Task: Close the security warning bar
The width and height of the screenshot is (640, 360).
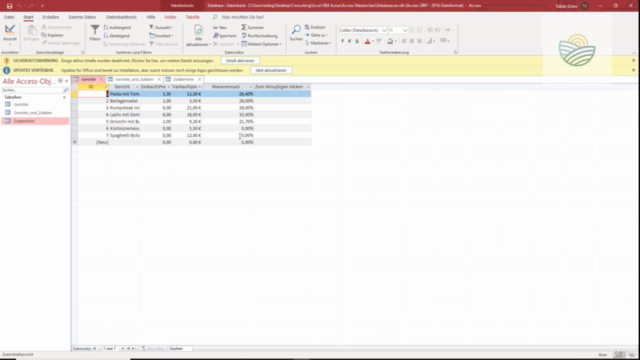Action: point(633,60)
